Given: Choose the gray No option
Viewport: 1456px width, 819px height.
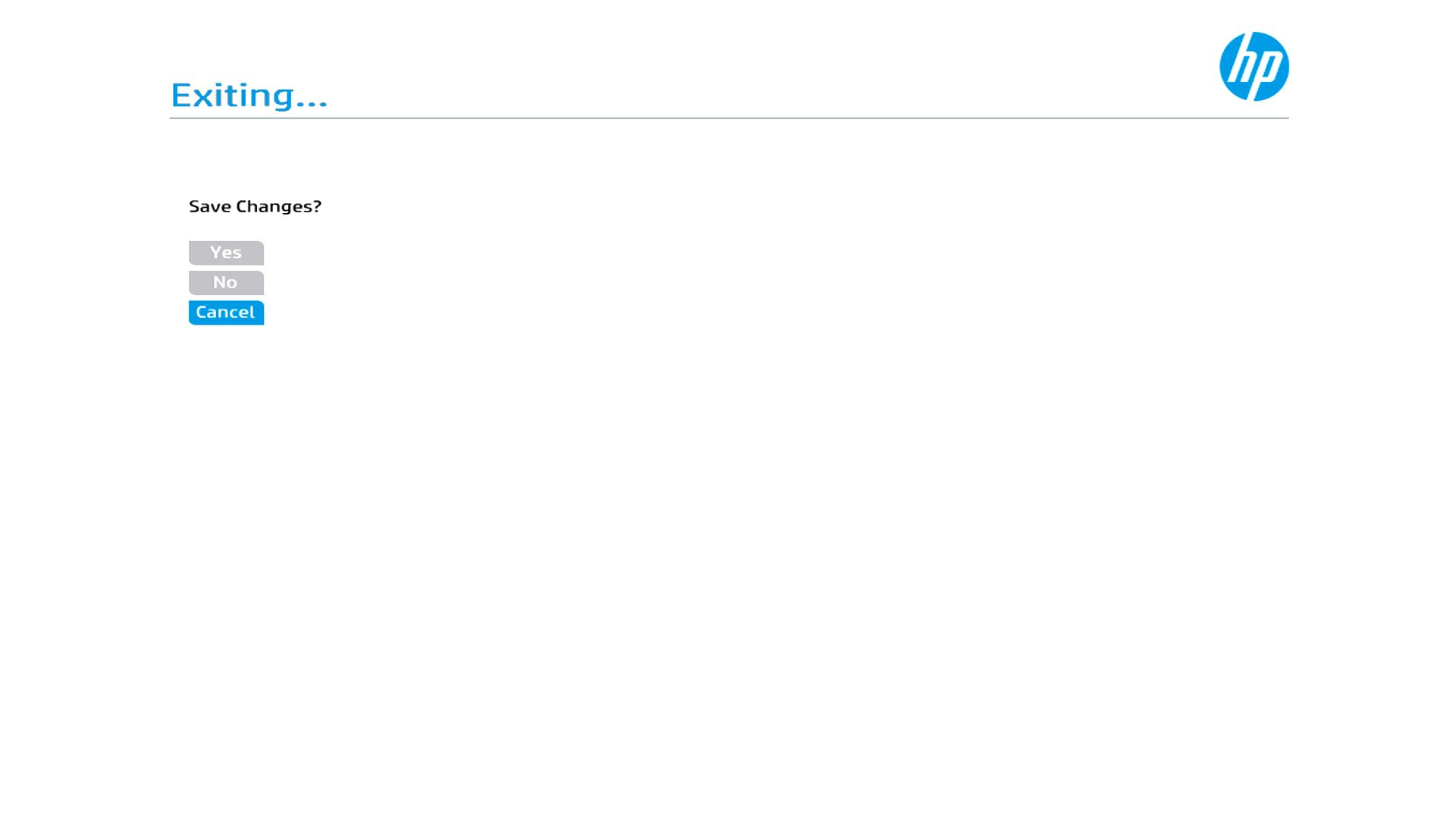Looking at the screenshot, I should tap(226, 282).
